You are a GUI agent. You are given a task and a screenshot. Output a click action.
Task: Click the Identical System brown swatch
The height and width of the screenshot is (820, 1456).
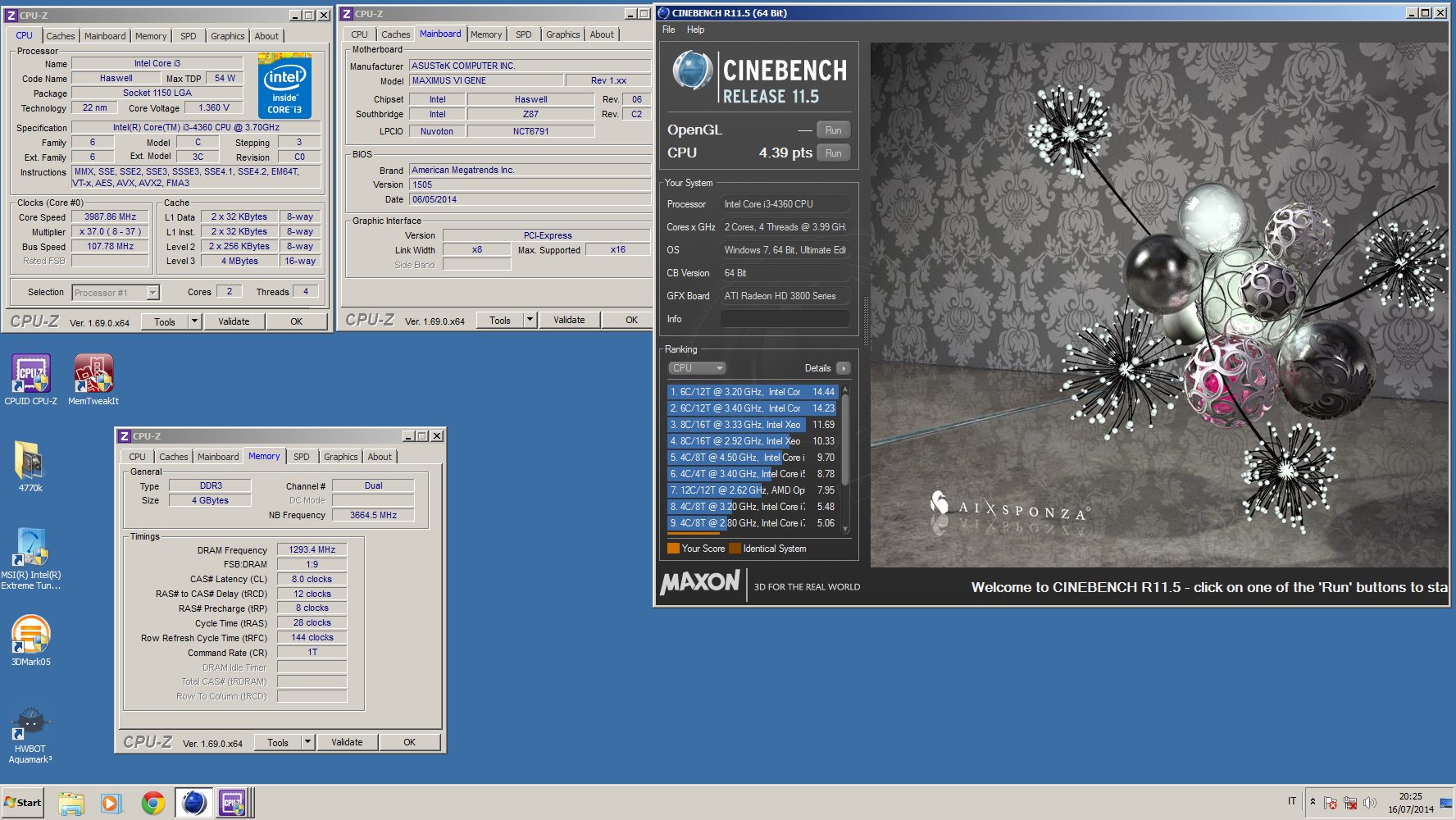(735, 549)
